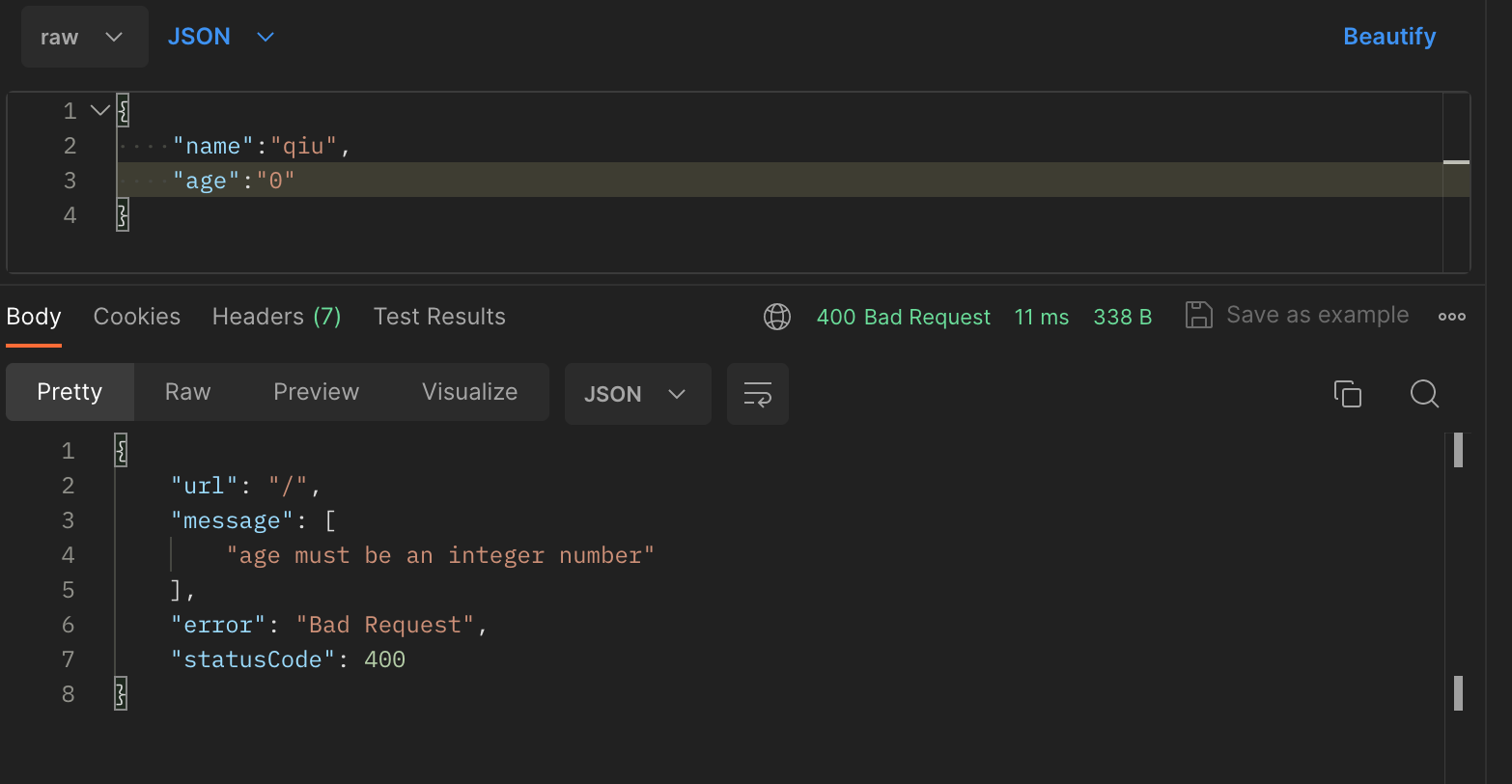This screenshot has height=784, width=1512.
Task: Open the Test Results tab
Action: [x=439, y=317]
